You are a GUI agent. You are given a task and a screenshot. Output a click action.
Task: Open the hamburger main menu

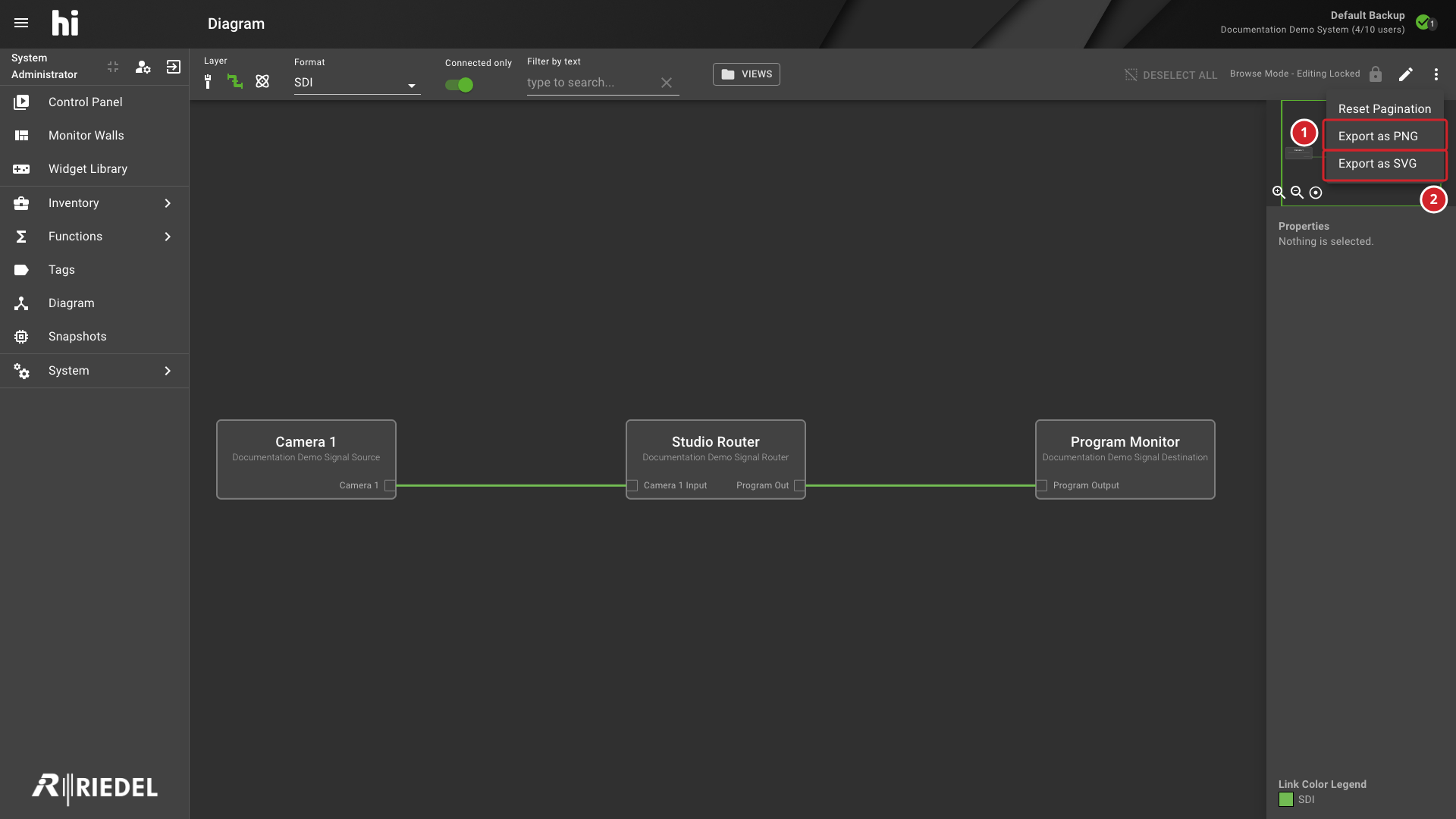[x=21, y=23]
